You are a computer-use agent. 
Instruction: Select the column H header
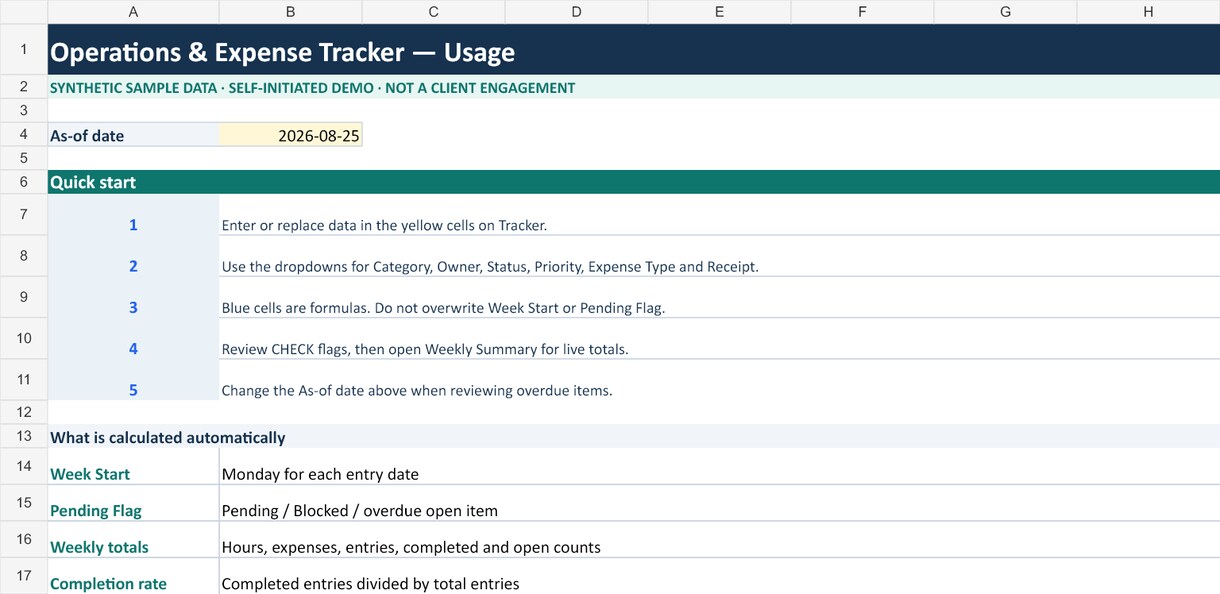[1148, 12]
